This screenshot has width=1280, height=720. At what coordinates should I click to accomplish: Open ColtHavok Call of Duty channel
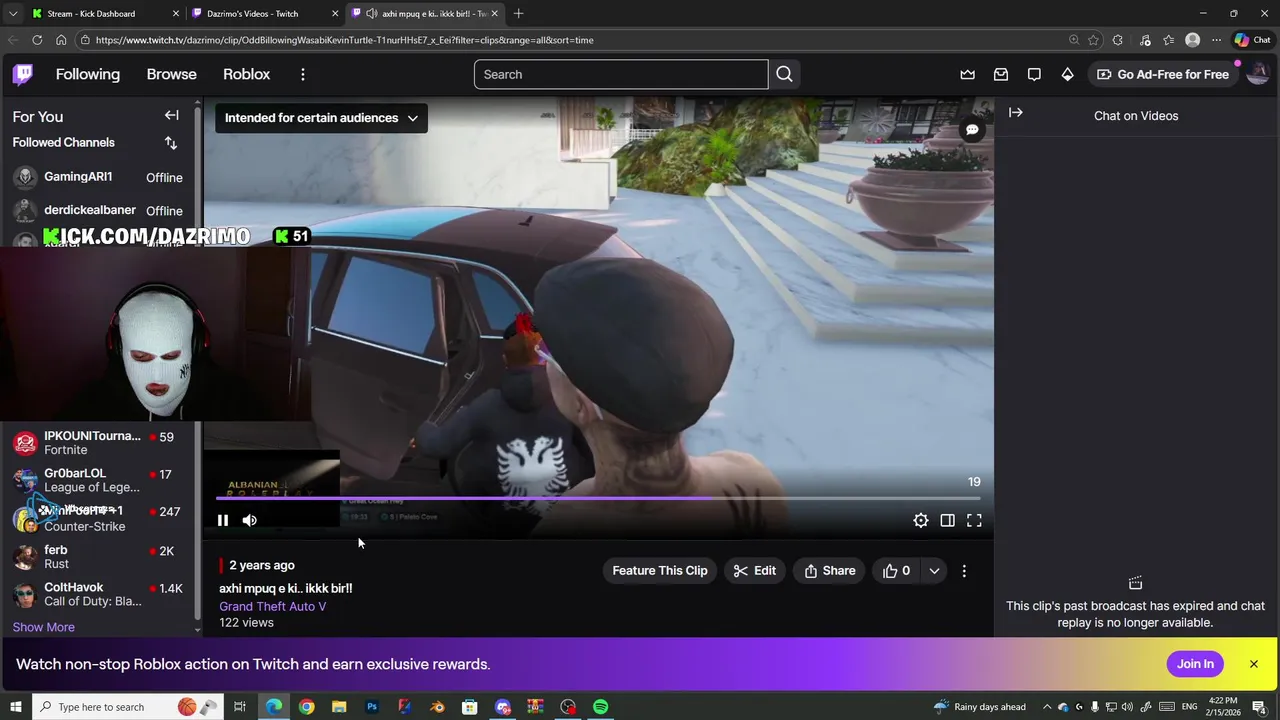(98, 594)
